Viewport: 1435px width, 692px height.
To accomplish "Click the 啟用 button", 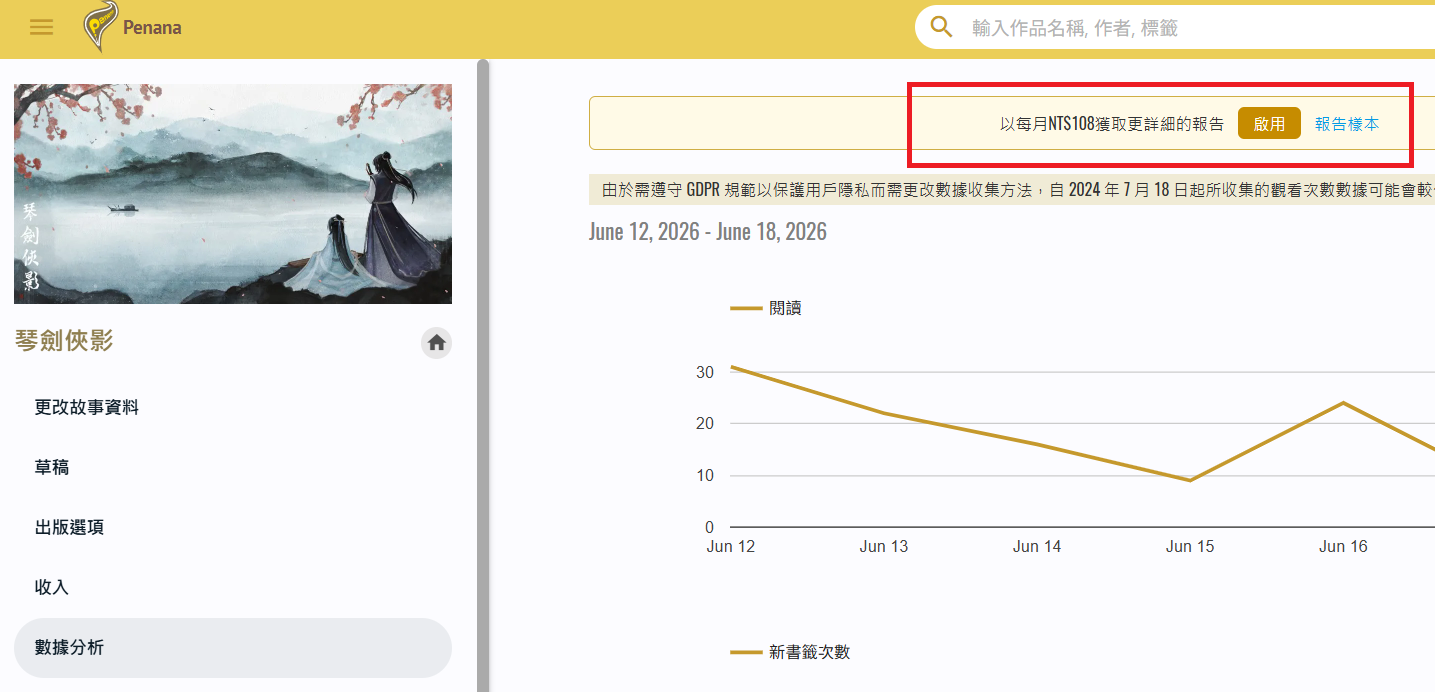I will click(x=1269, y=123).
